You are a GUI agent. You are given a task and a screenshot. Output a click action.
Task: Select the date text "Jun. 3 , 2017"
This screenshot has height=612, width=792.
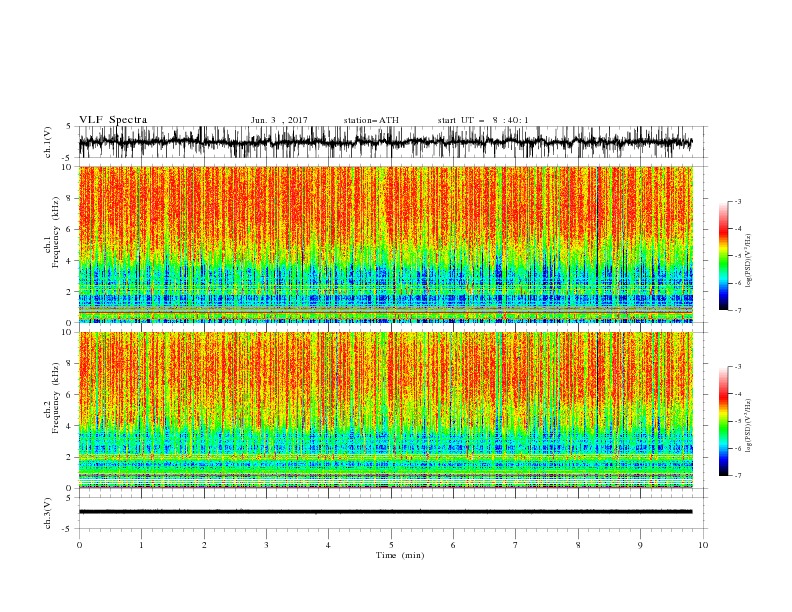[279, 120]
